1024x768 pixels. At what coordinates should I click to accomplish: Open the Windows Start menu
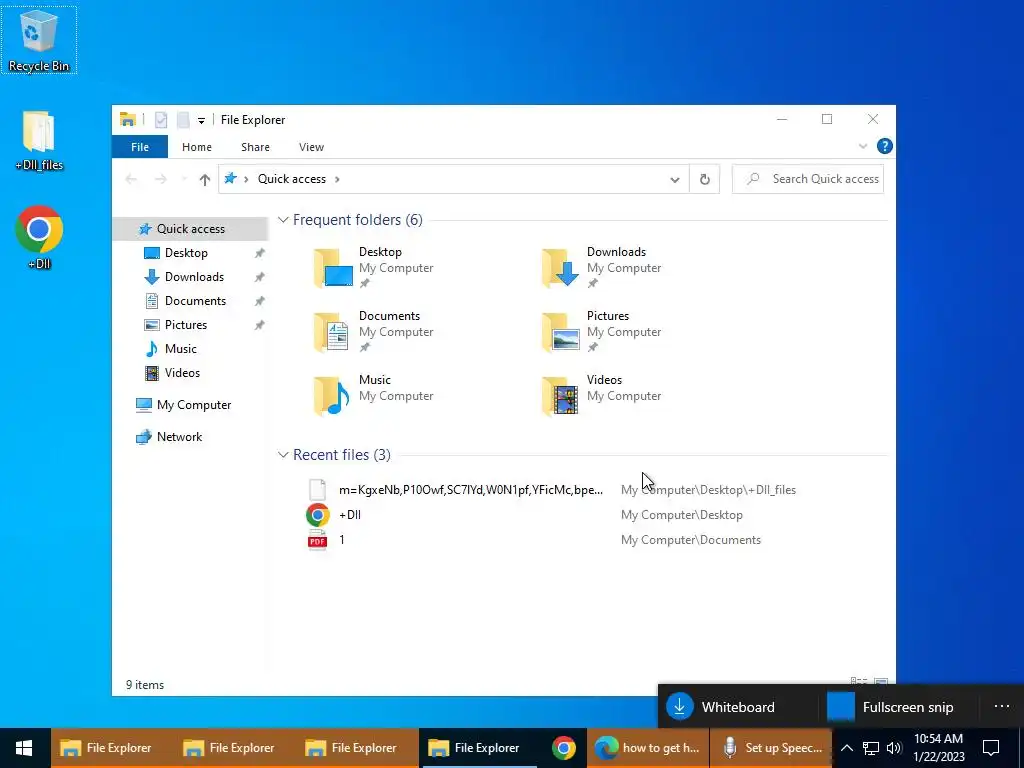pos(24,748)
